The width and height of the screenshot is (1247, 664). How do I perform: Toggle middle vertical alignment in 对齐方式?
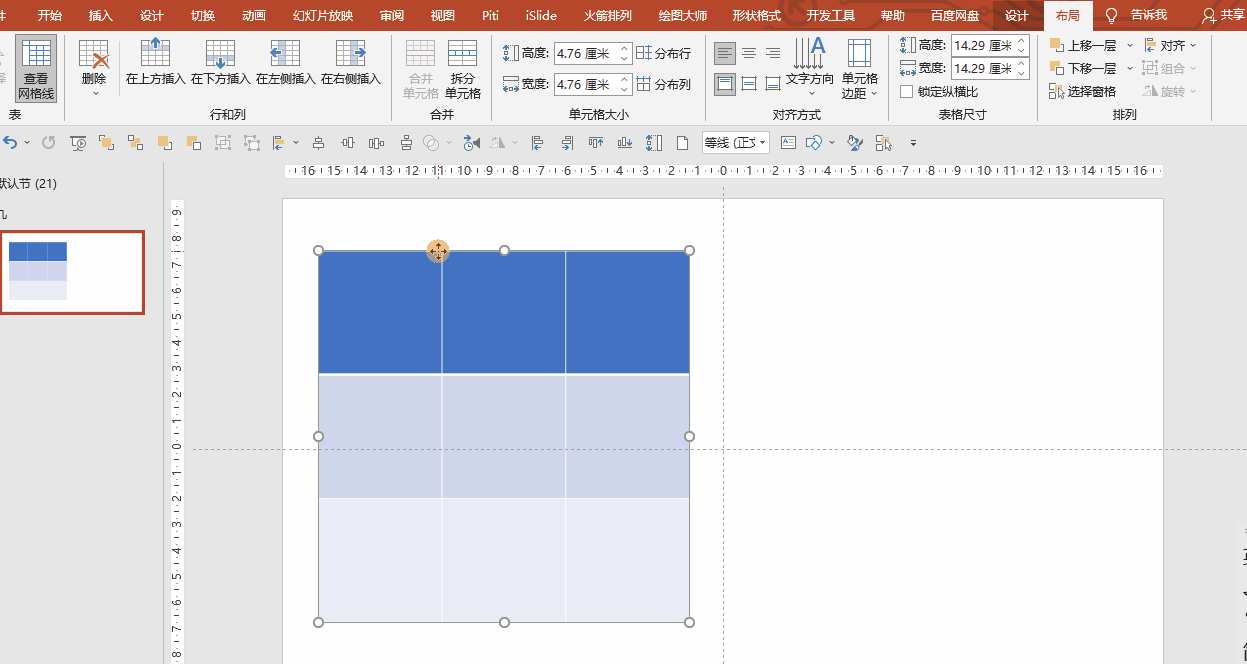[x=749, y=84]
